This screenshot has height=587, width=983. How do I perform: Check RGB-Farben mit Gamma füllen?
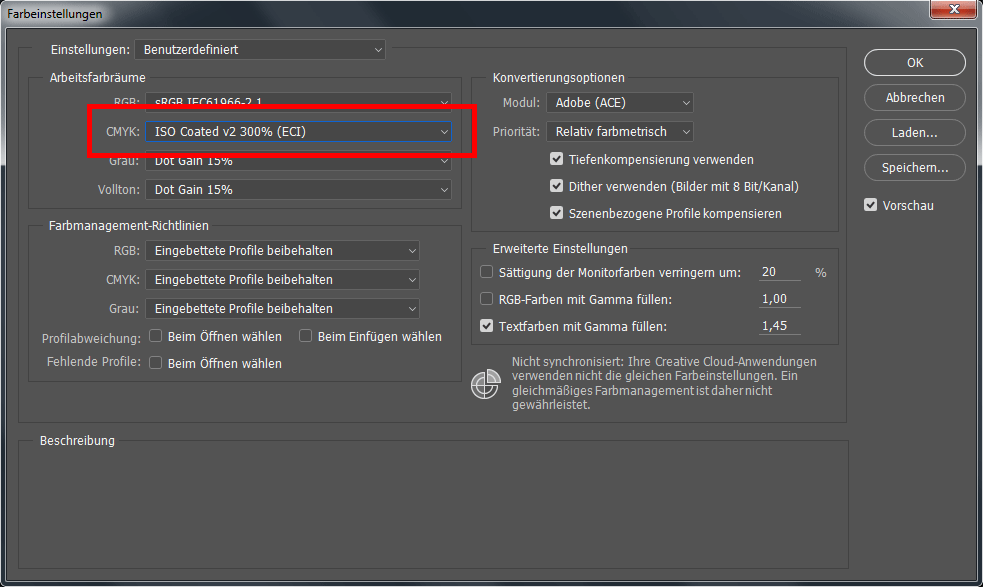pos(487,299)
